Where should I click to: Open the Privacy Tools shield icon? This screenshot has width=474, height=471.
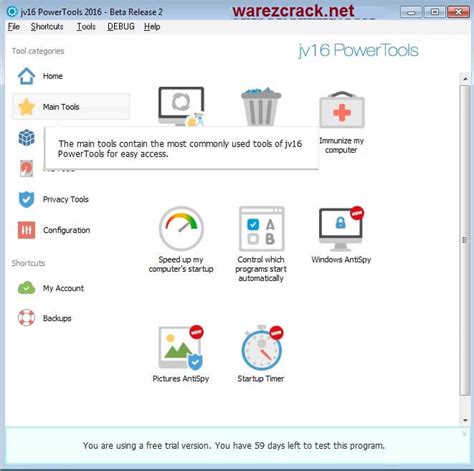point(26,199)
